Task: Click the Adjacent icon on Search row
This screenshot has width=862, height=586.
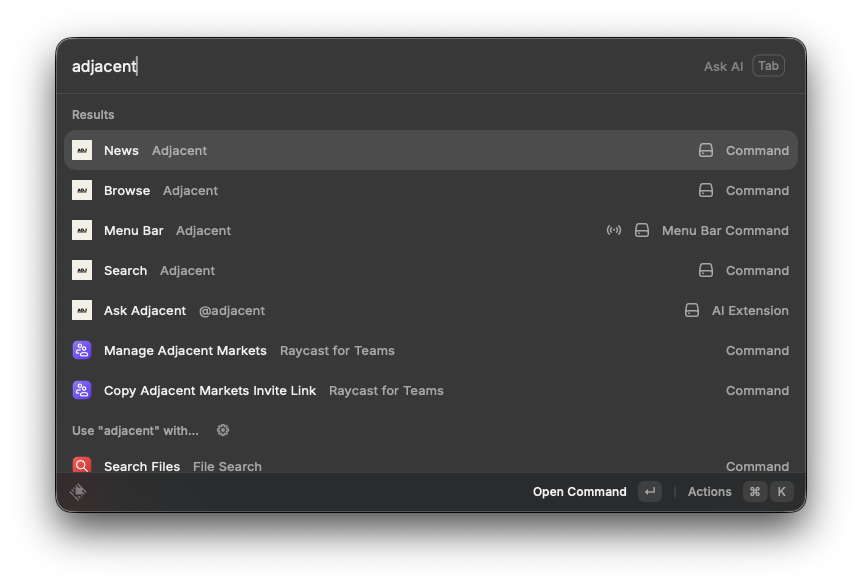Action: (82, 270)
